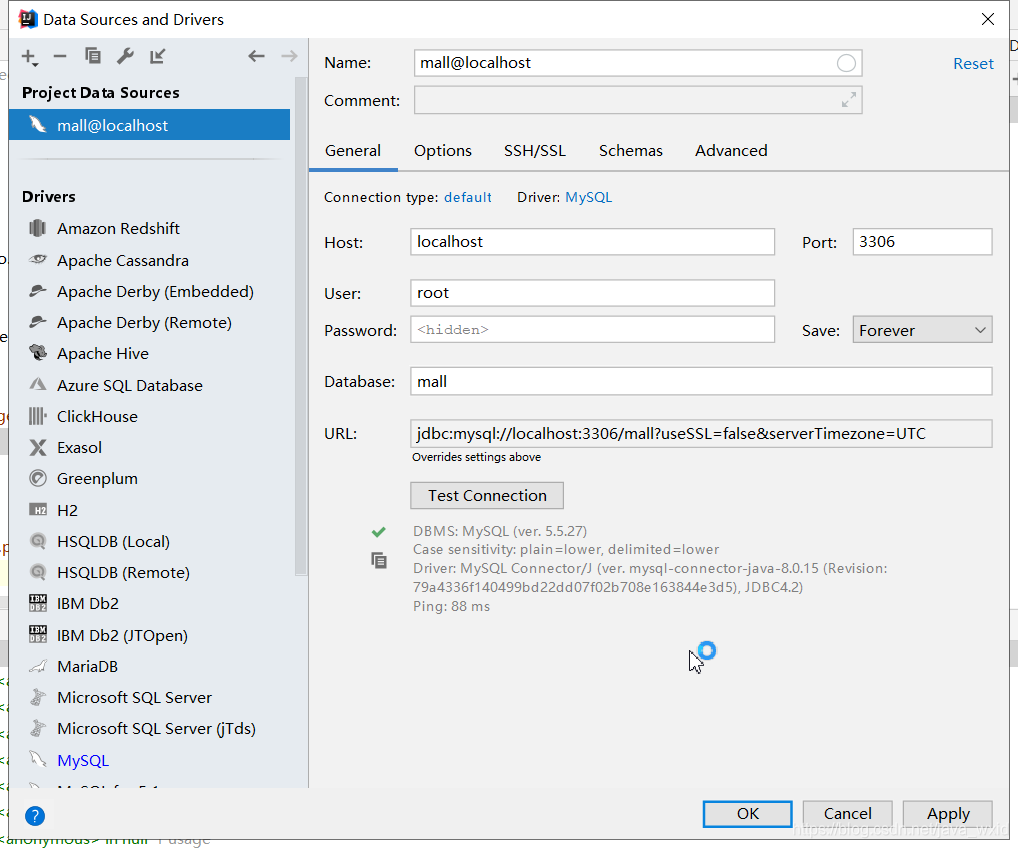Screen dimensions: 1018x848
Task: Open help with question mark icon
Action: [x=35, y=816]
